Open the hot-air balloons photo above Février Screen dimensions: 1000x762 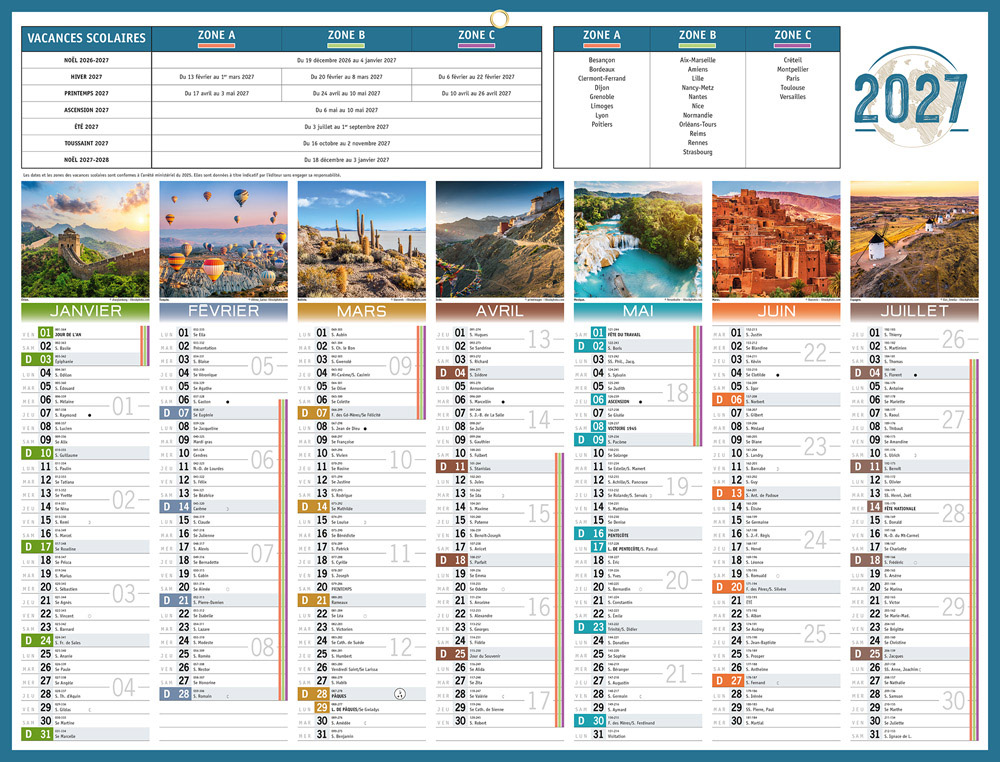[x=223, y=240]
